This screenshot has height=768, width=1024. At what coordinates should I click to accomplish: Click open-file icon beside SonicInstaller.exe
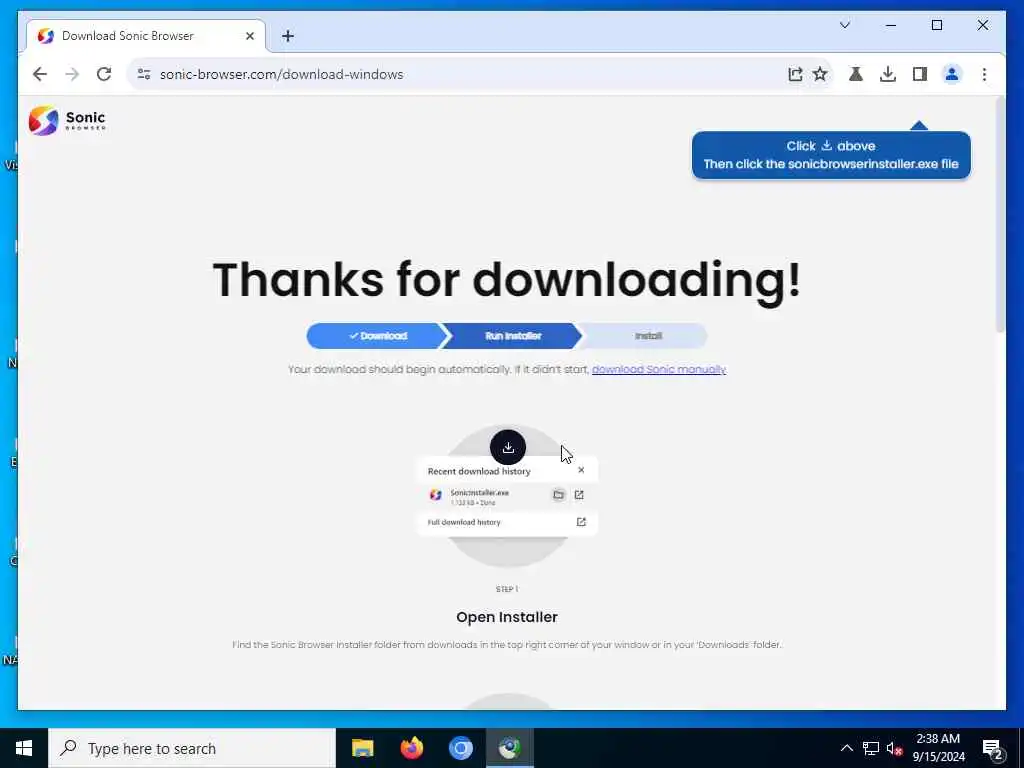[x=579, y=495]
